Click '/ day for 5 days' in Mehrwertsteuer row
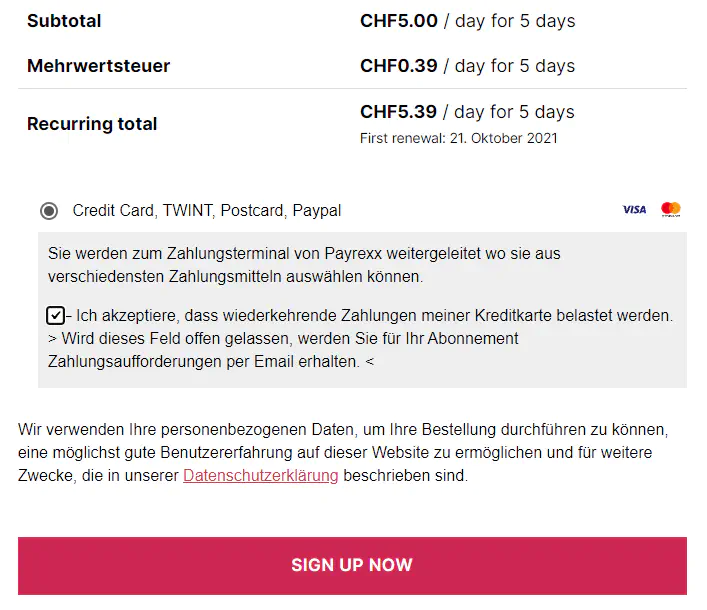 click(509, 66)
